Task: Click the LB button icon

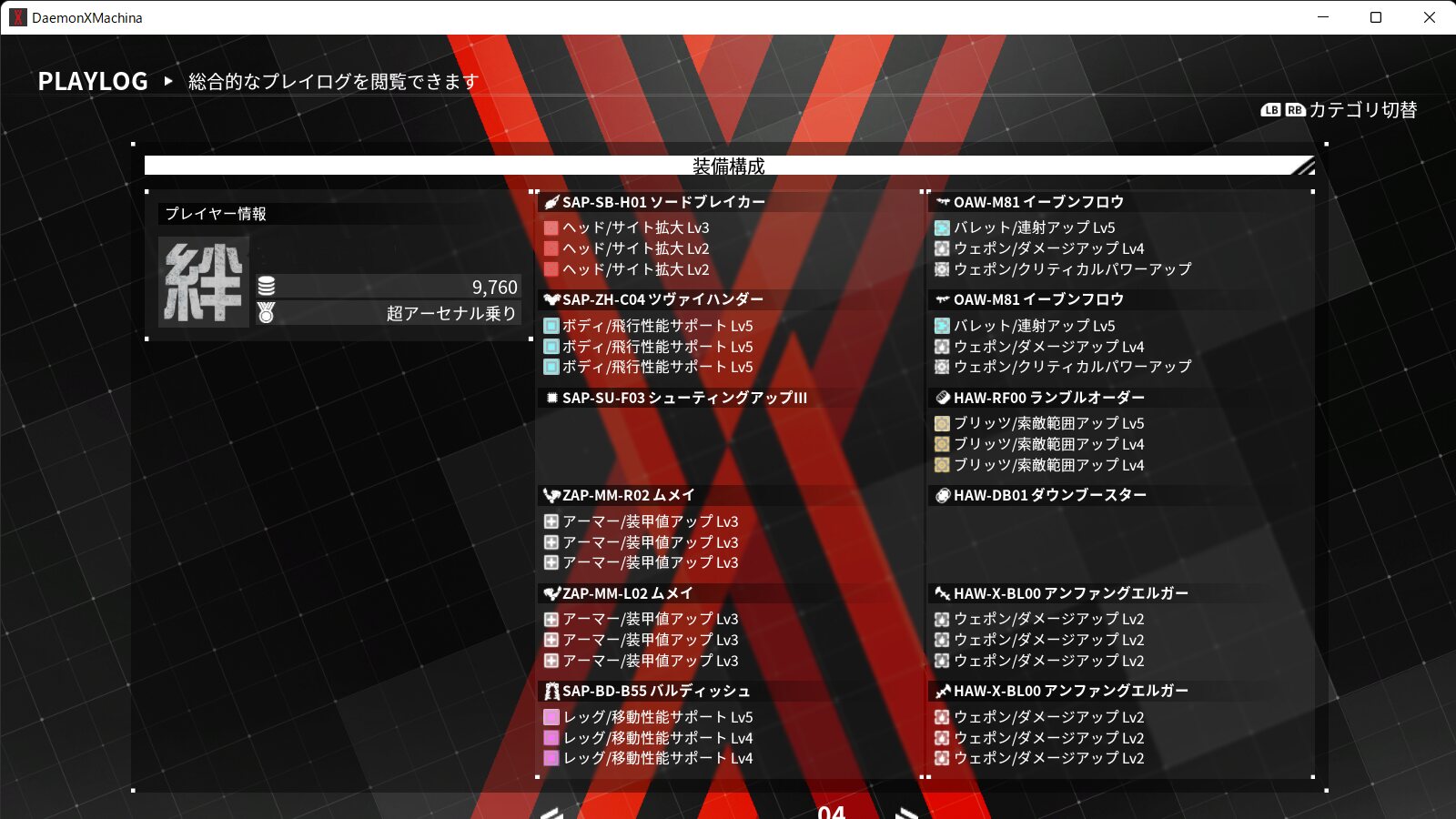Action: coord(1270,110)
